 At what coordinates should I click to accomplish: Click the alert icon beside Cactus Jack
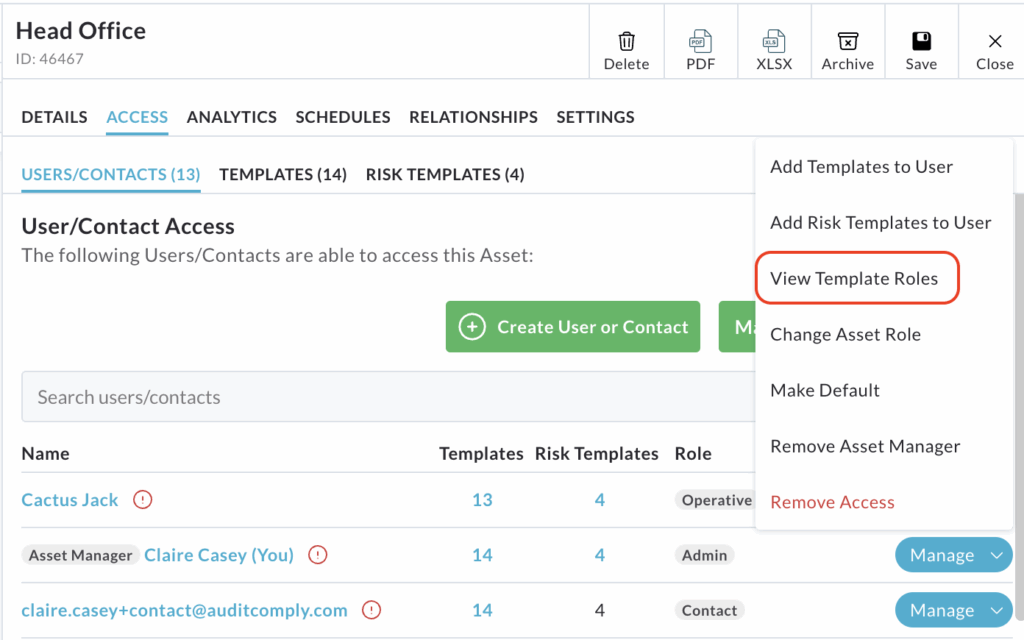point(143,500)
